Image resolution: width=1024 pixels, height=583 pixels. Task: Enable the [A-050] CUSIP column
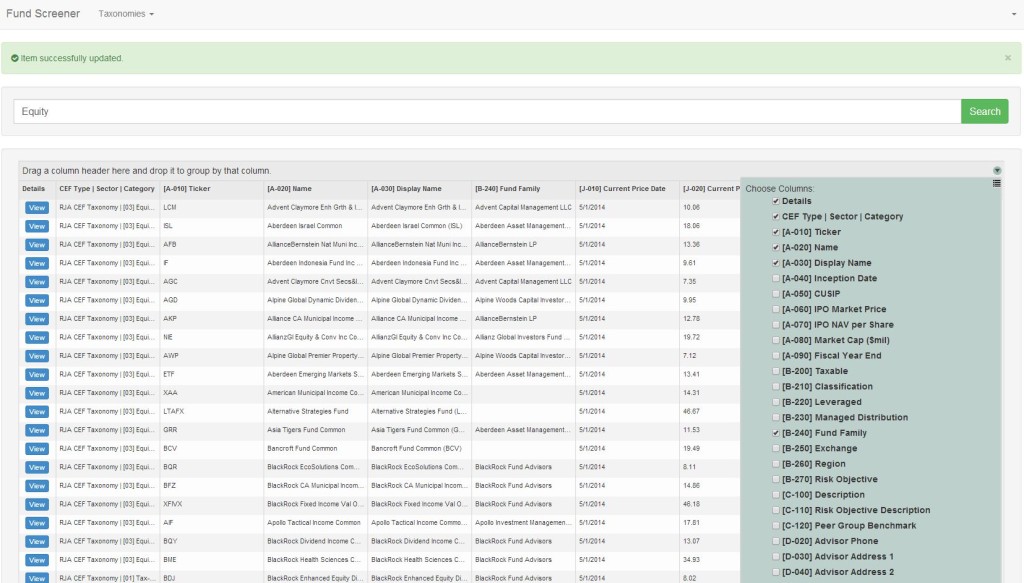tap(776, 294)
